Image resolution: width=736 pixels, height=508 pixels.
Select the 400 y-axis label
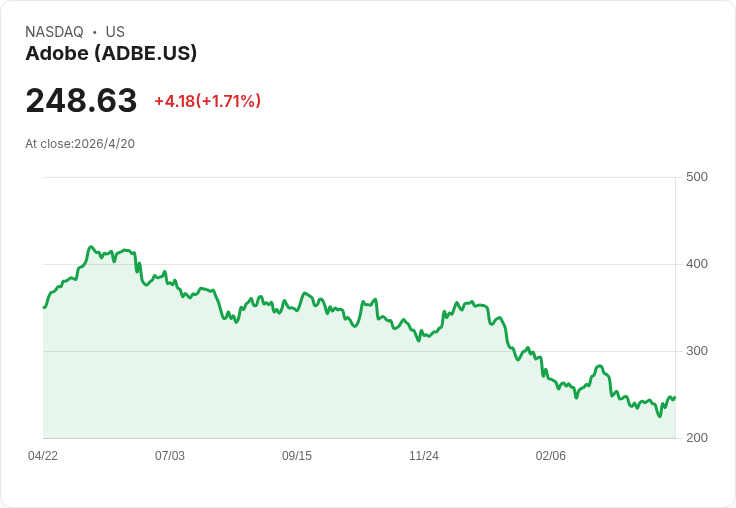tap(696, 264)
